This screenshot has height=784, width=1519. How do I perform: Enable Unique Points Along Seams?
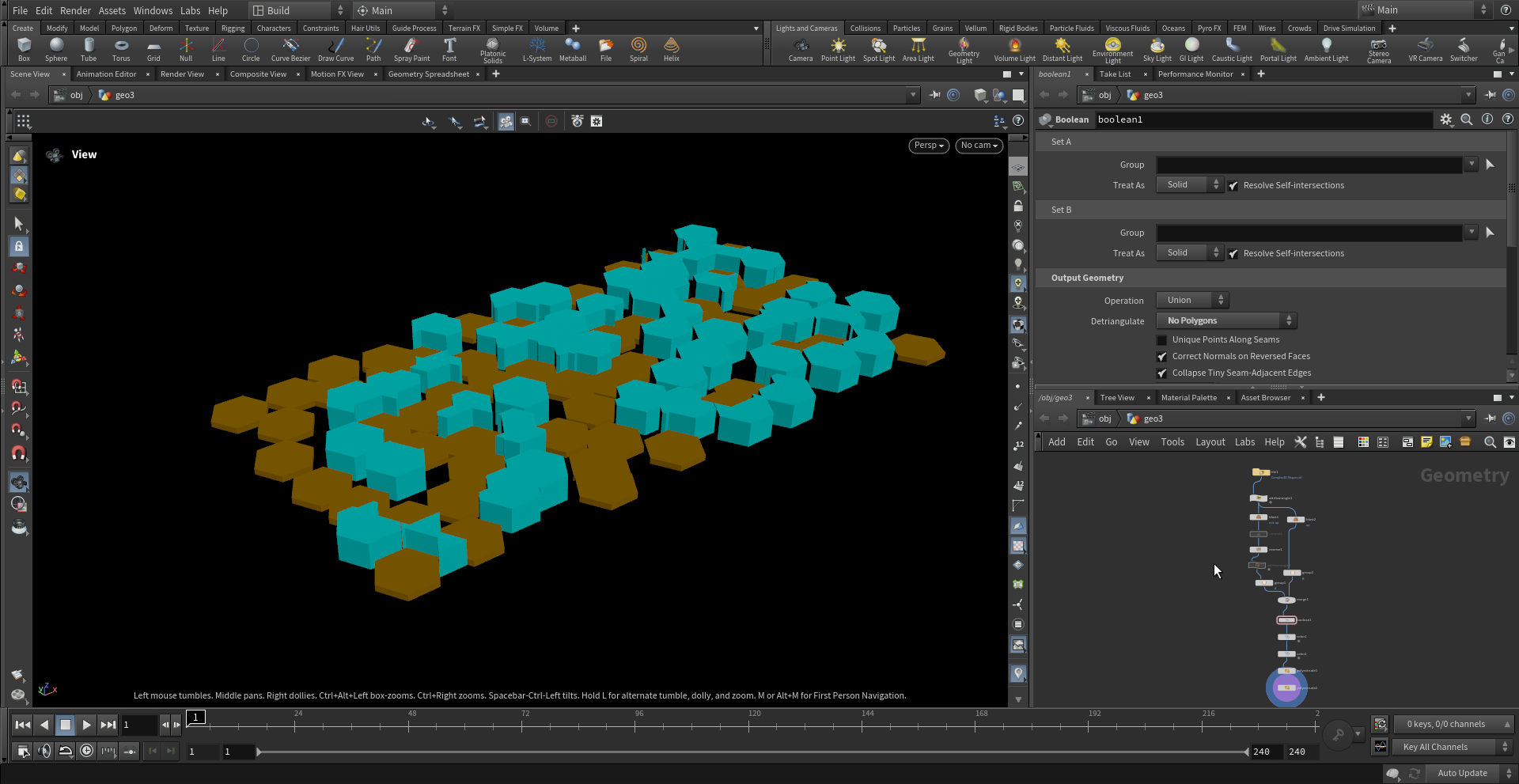coord(1161,340)
